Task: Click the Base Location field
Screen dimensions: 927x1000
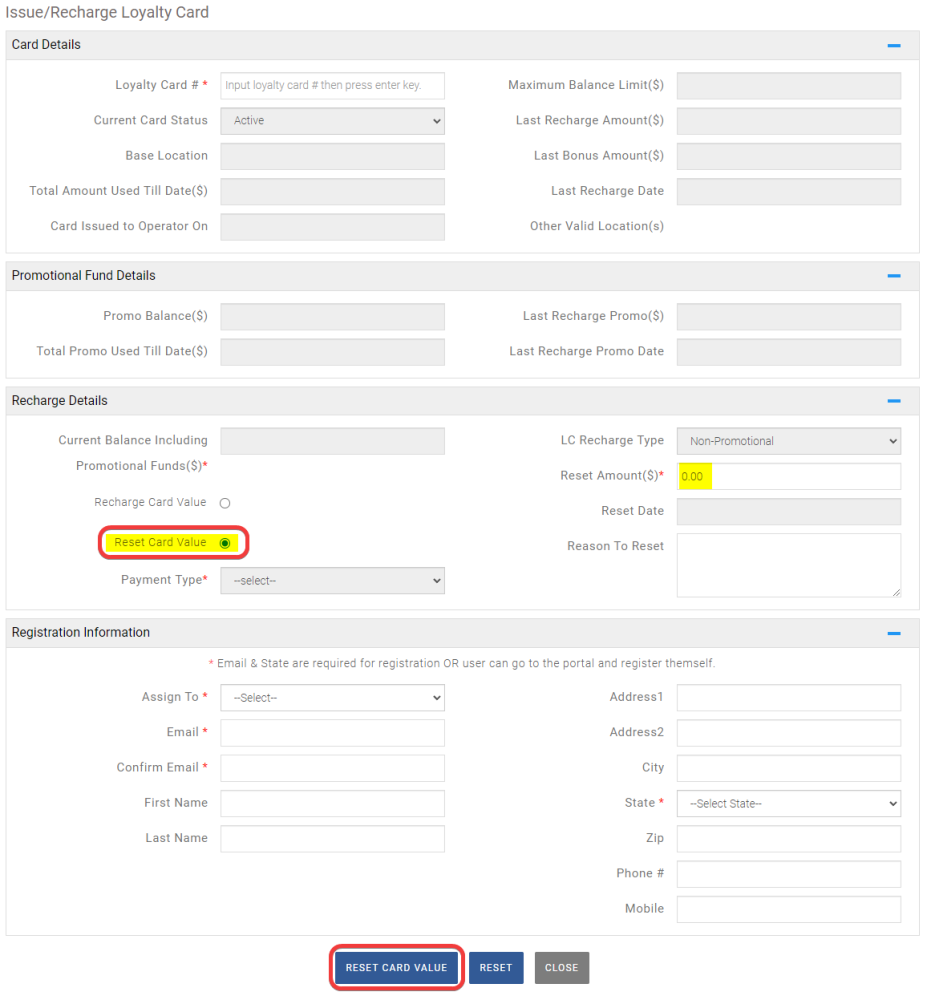Action: (332, 156)
